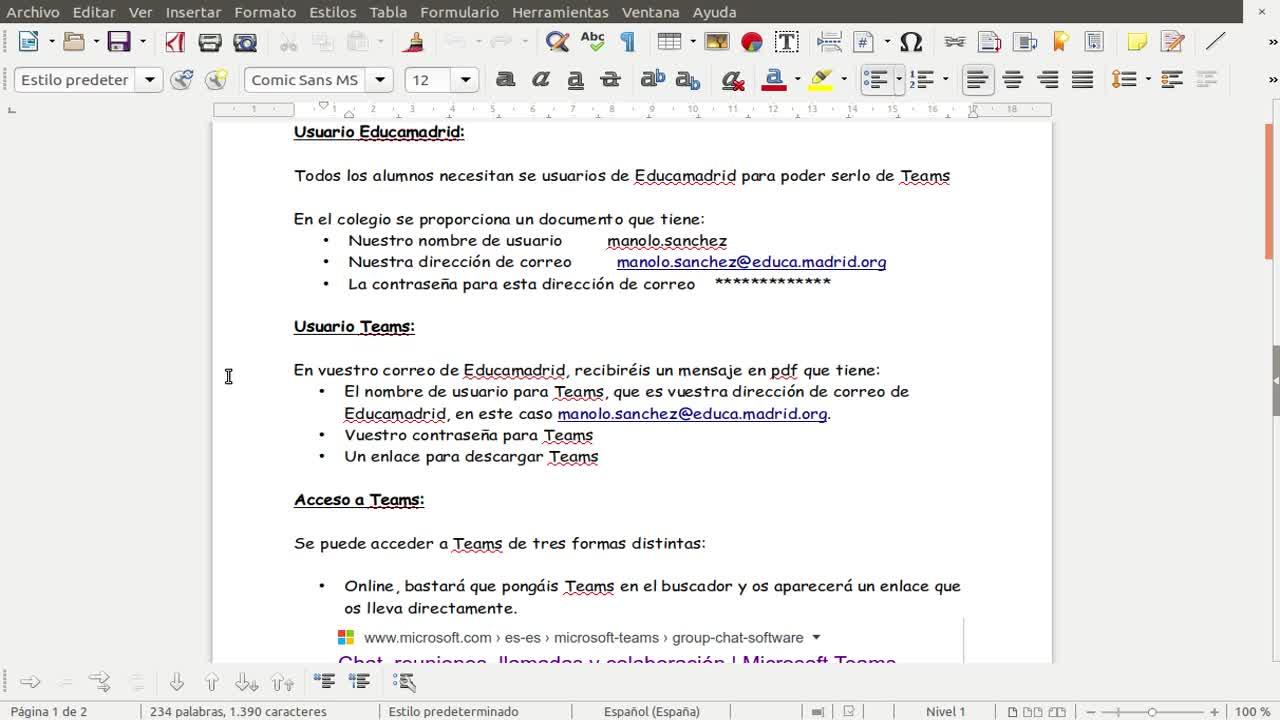This screenshot has height=720, width=1280.
Task: Toggle italic formatting
Action: [x=540, y=80]
